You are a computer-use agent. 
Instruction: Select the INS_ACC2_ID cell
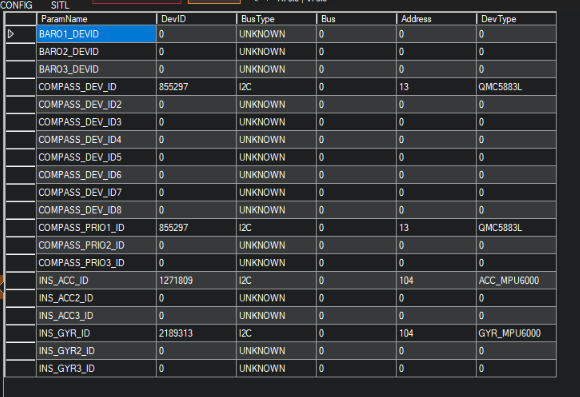pyautogui.click(x=96, y=298)
